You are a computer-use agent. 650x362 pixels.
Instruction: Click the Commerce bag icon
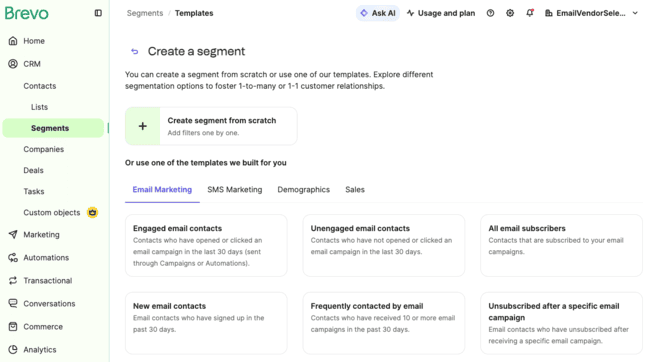point(13,326)
